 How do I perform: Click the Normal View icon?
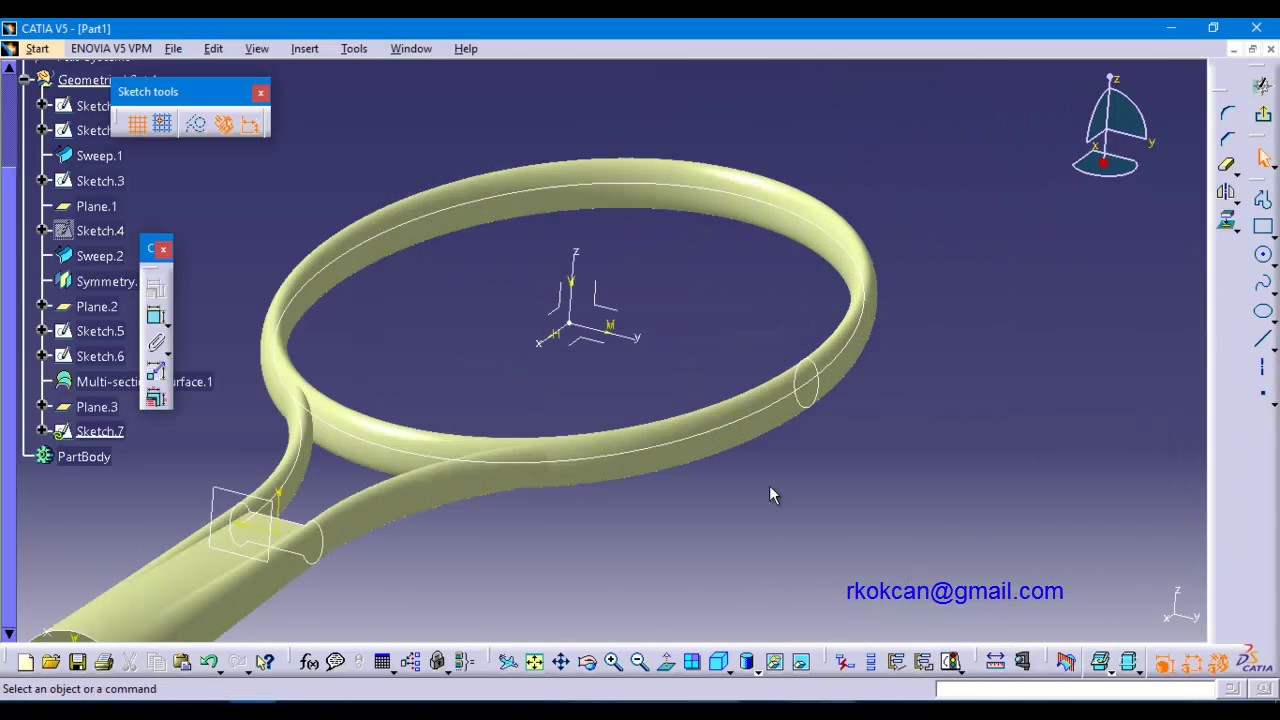pyautogui.click(x=666, y=662)
